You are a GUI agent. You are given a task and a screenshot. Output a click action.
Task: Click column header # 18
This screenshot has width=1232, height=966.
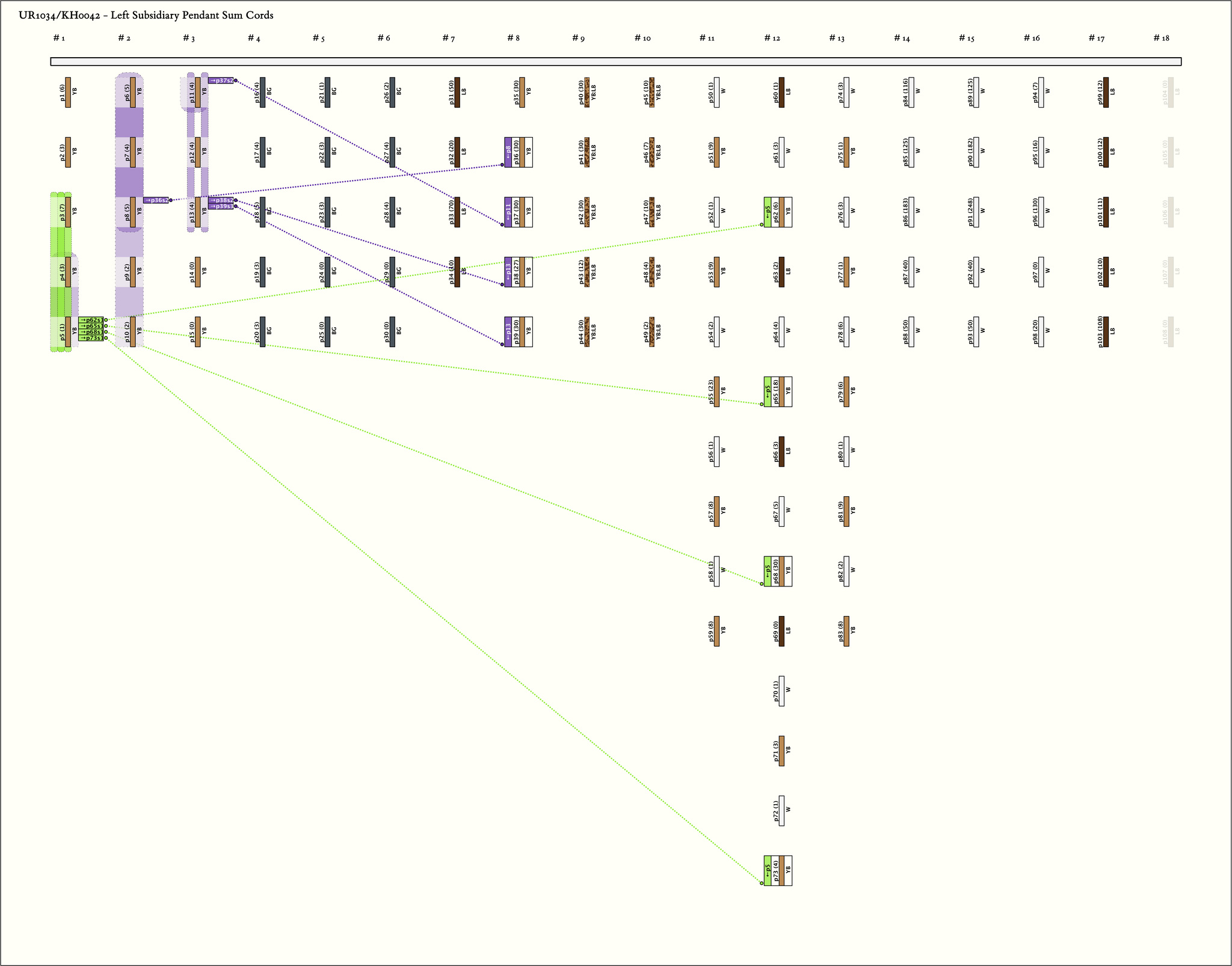pyautogui.click(x=1162, y=38)
